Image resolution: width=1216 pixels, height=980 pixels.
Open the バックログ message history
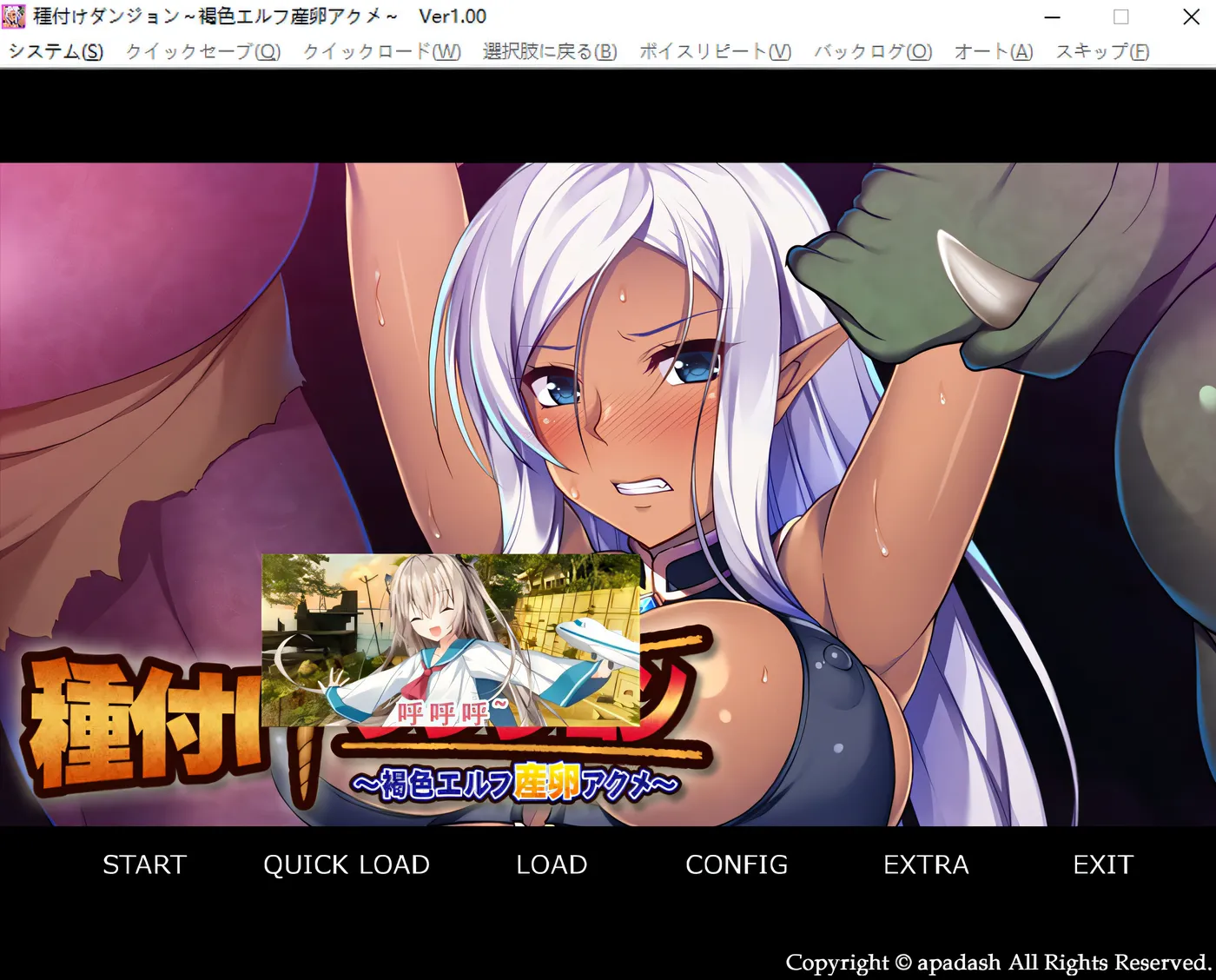871,51
